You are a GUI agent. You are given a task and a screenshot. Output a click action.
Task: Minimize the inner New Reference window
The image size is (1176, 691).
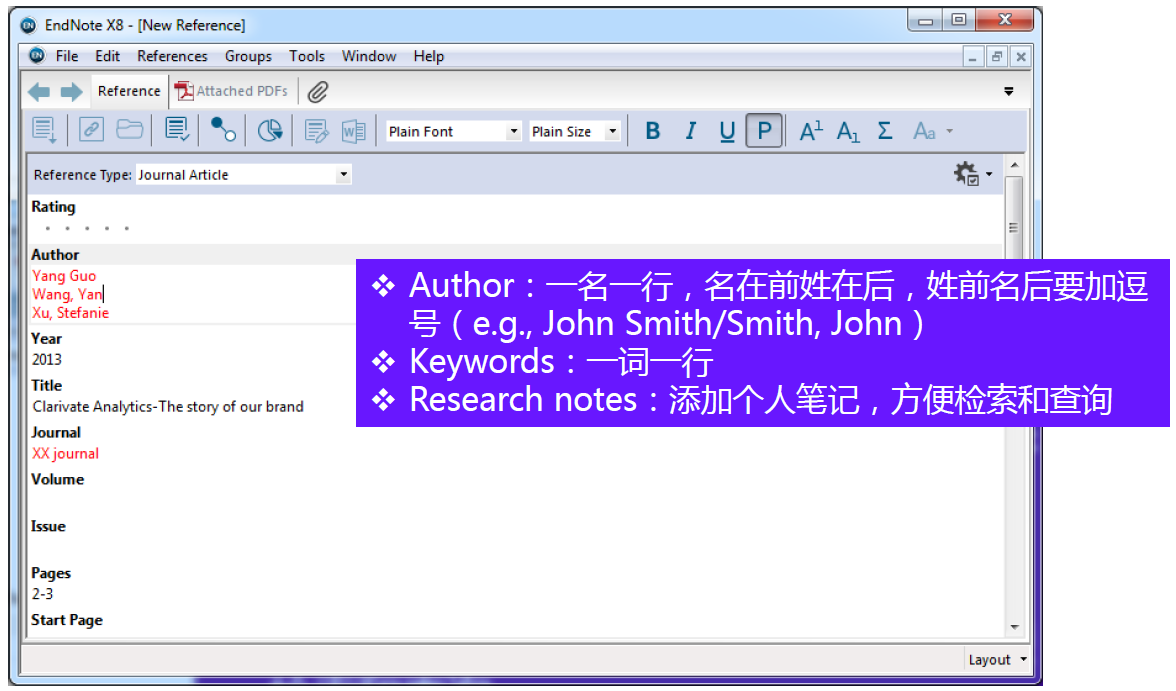click(x=973, y=57)
